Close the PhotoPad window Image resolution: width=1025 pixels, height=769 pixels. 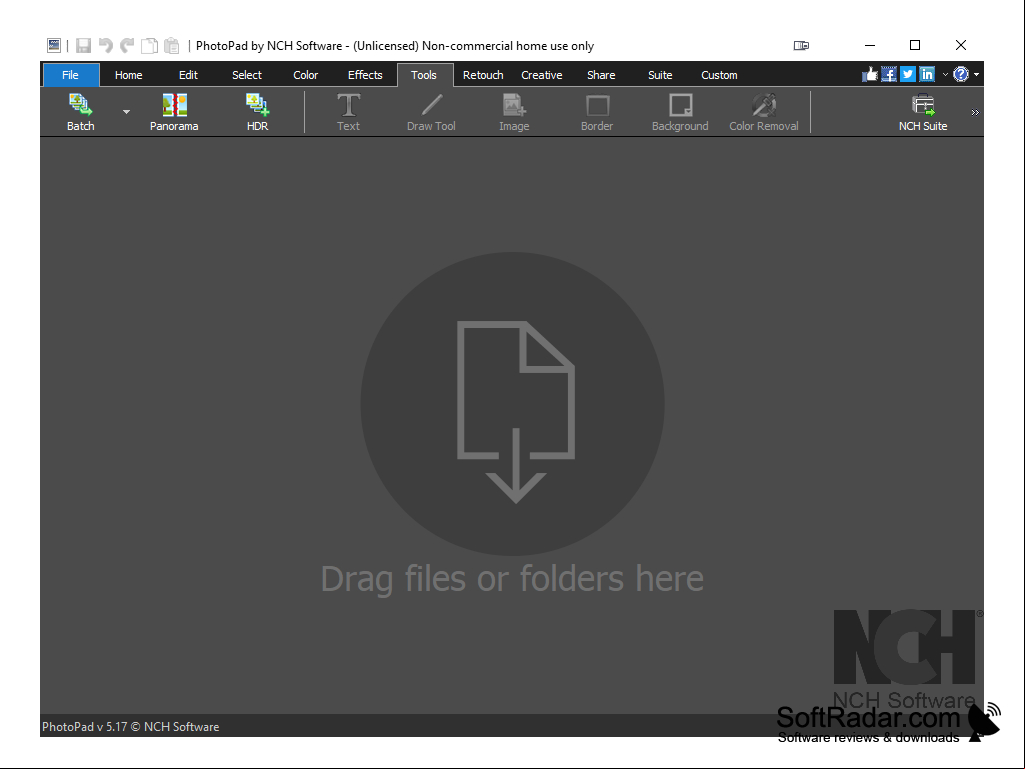pos(961,45)
